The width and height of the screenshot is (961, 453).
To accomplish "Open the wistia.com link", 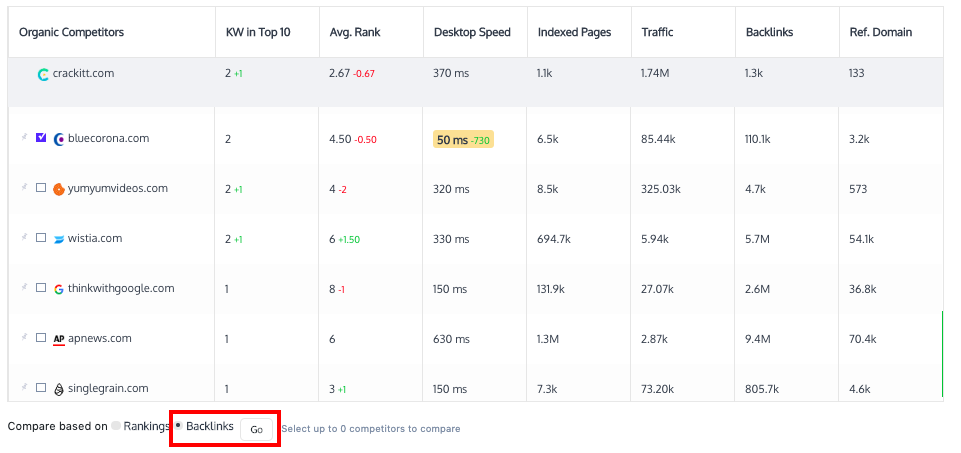I will tap(95, 238).
